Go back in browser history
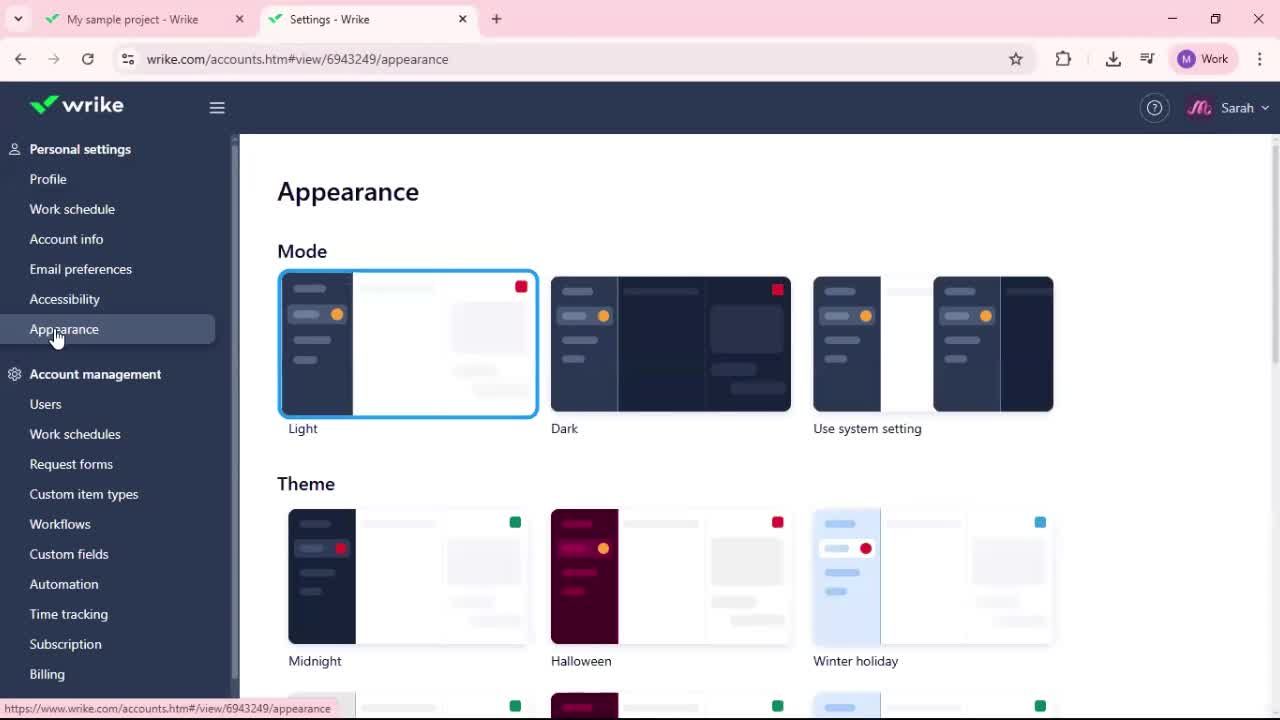This screenshot has height=720, width=1280. pos(20,59)
